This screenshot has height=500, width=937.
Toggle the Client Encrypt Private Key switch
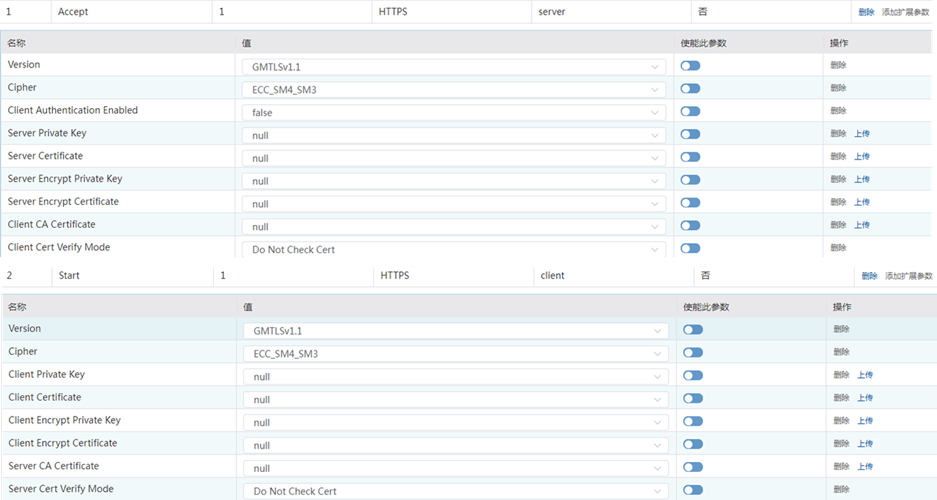coord(693,421)
